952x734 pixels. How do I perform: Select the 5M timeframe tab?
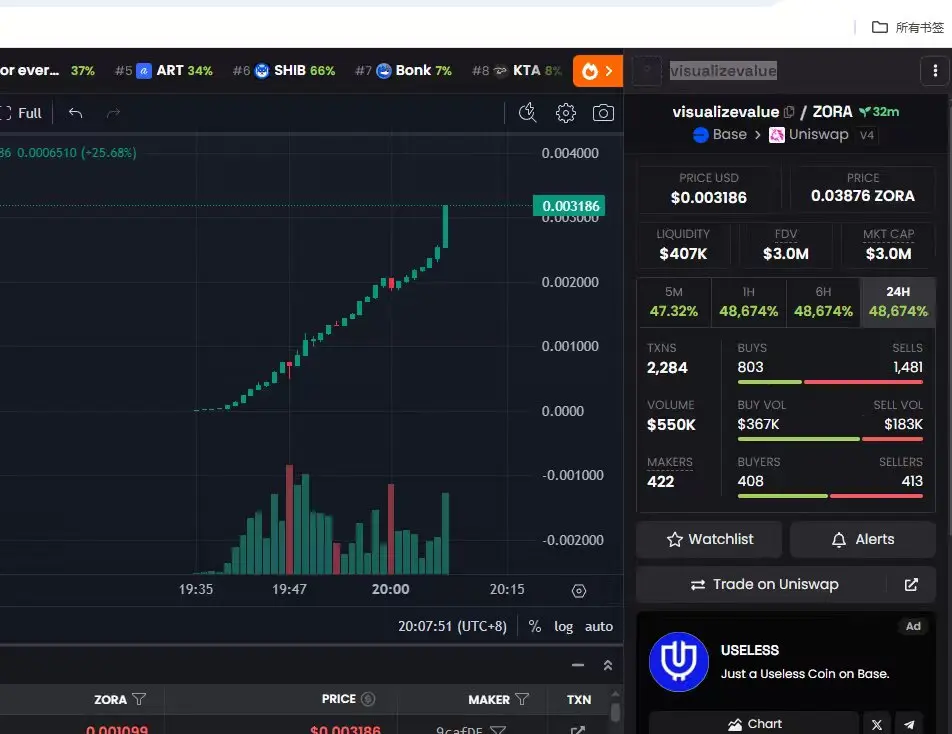[673, 302]
